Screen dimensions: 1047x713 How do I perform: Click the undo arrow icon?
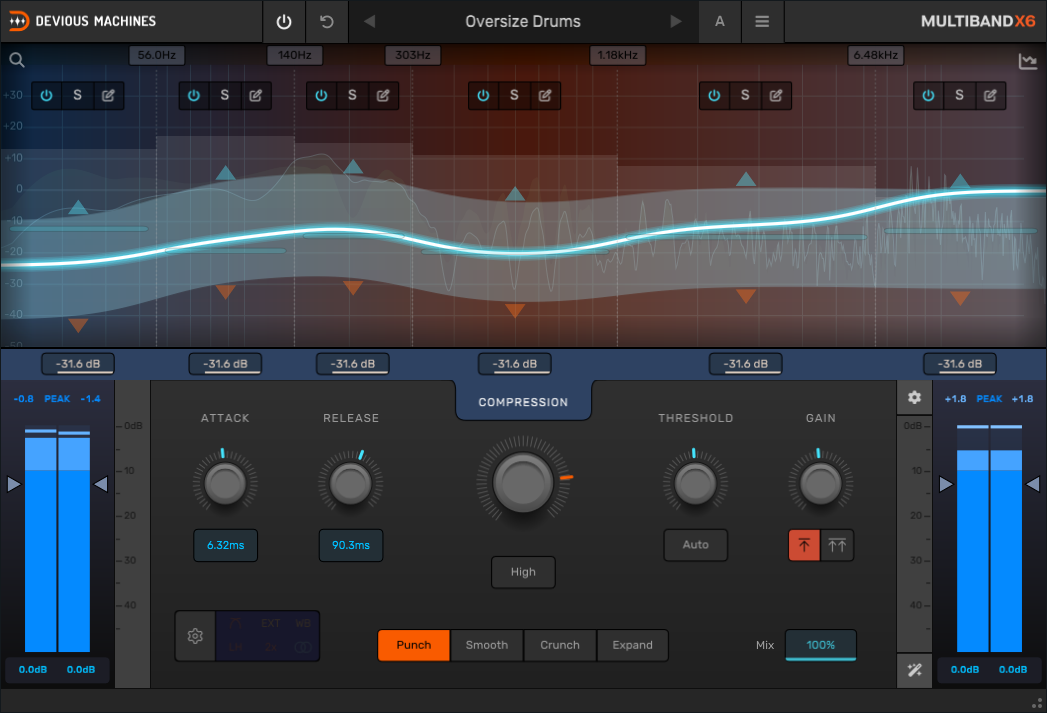pos(327,21)
